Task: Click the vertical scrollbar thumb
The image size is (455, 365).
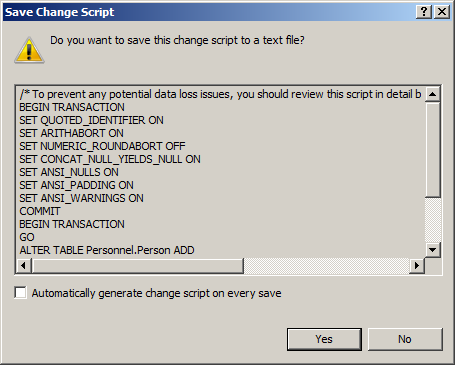Action: click(433, 149)
